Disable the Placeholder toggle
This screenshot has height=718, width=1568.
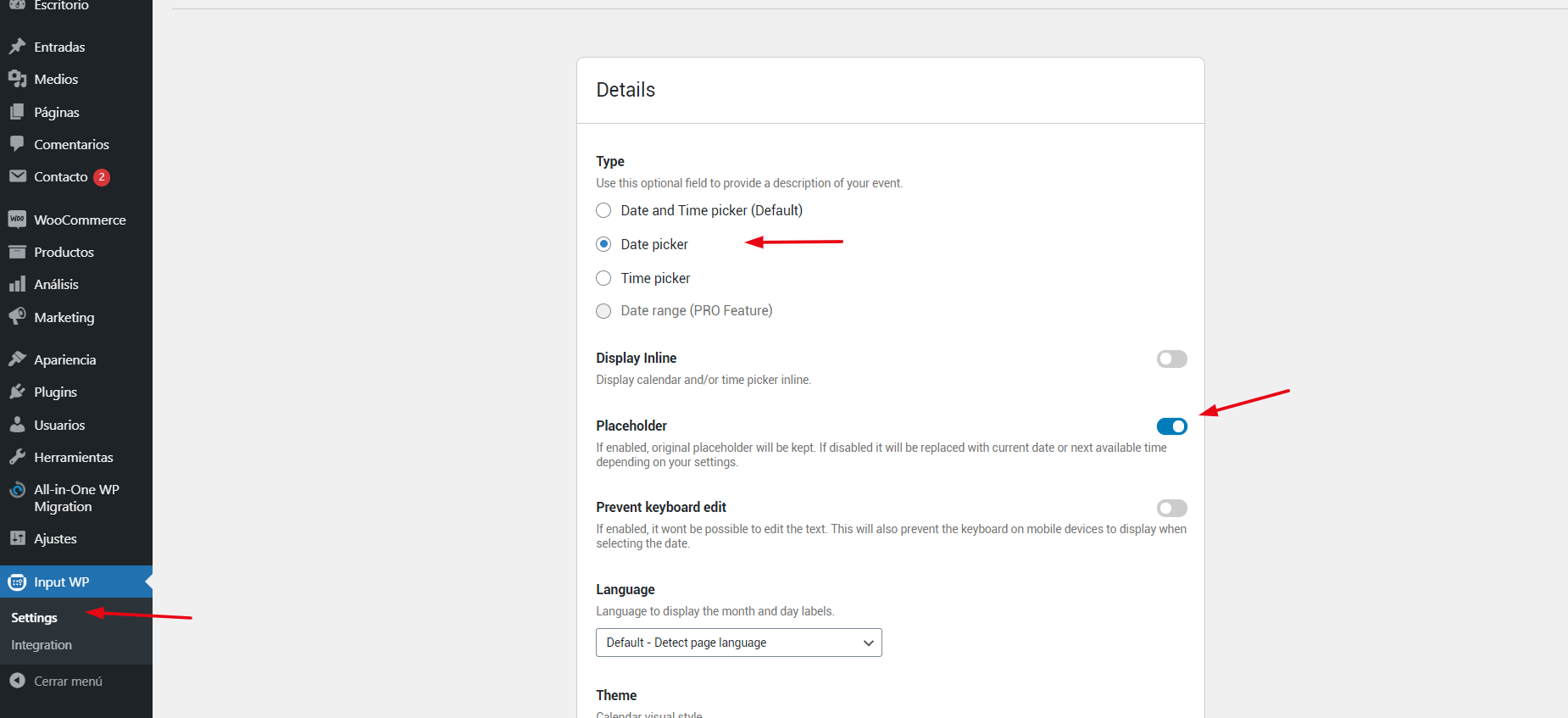[1171, 426]
